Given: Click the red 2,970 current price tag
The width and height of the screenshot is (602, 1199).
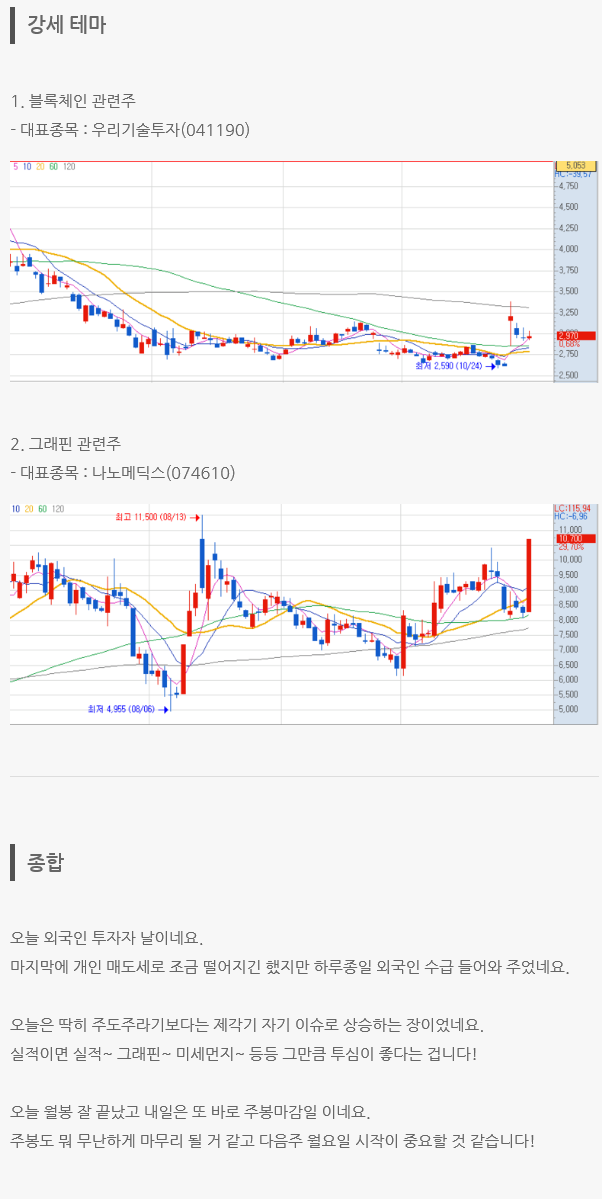Looking at the screenshot, I should 575,337.
